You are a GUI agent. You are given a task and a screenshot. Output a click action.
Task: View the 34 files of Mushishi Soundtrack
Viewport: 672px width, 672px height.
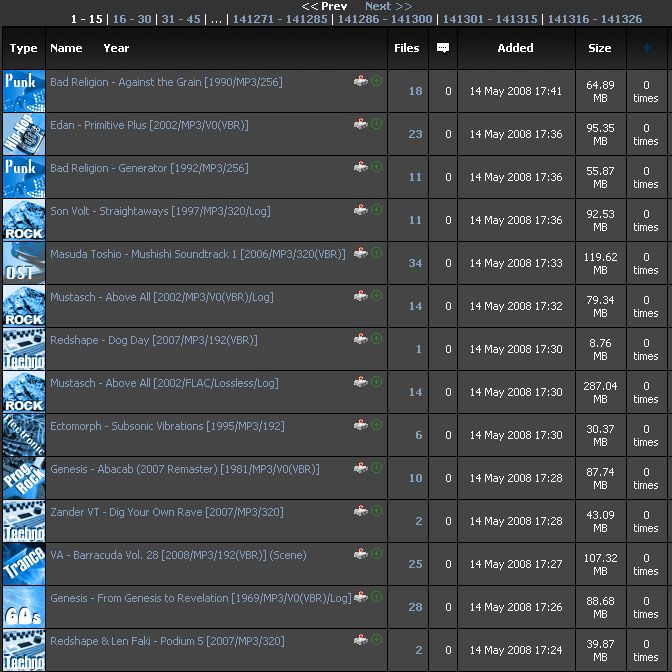coord(415,263)
